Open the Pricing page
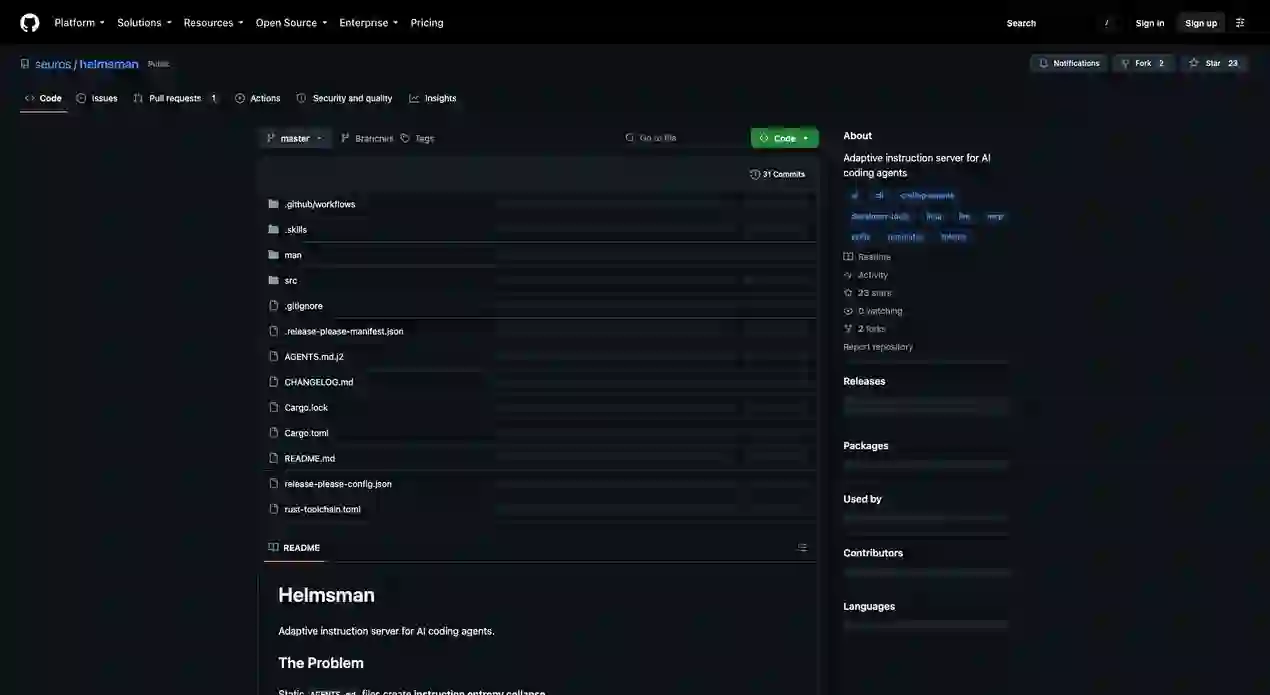The width and height of the screenshot is (1270, 695). (x=427, y=23)
